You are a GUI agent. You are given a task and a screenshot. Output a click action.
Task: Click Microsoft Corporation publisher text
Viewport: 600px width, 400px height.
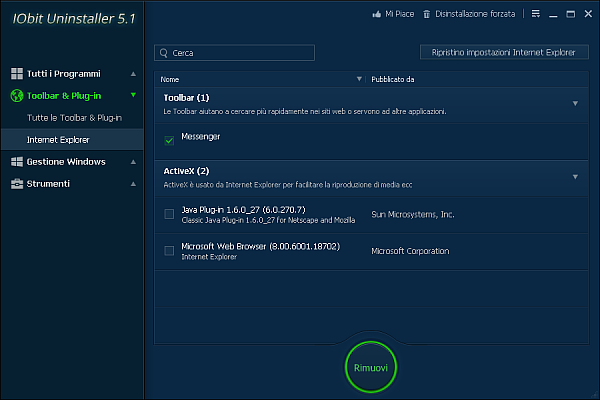410,251
